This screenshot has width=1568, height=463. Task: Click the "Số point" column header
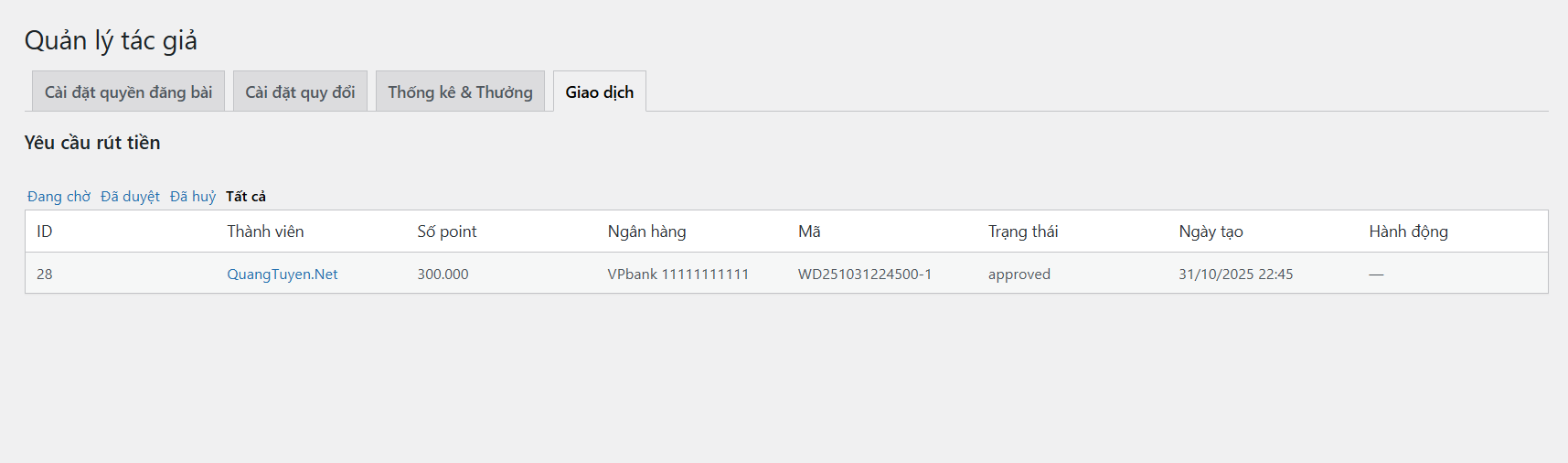447,231
